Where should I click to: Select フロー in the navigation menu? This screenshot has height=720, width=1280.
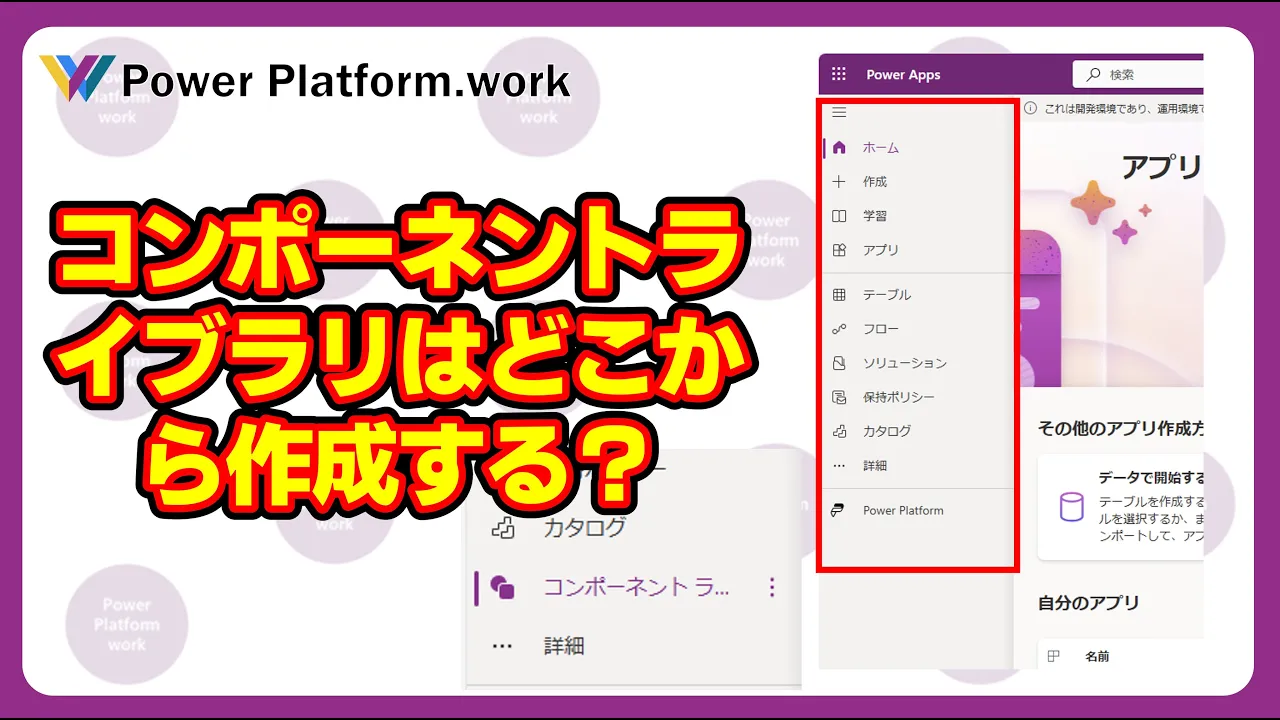[881, 329]
